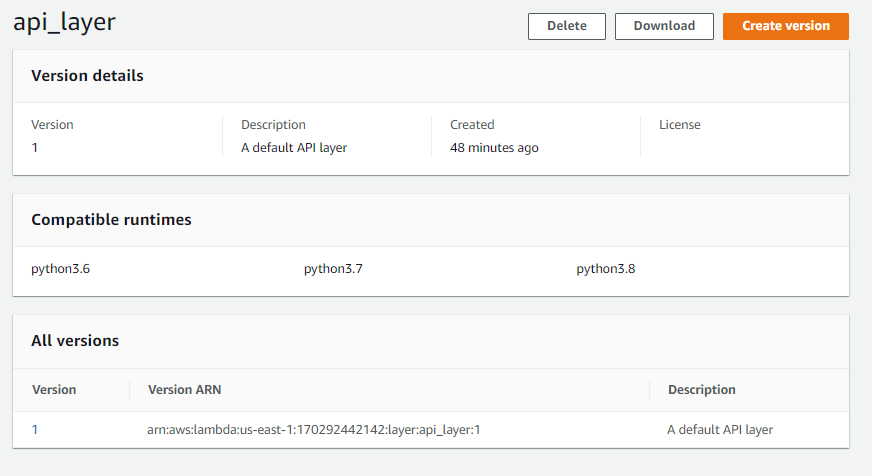Click the Version ARN column header

[185, 390]
